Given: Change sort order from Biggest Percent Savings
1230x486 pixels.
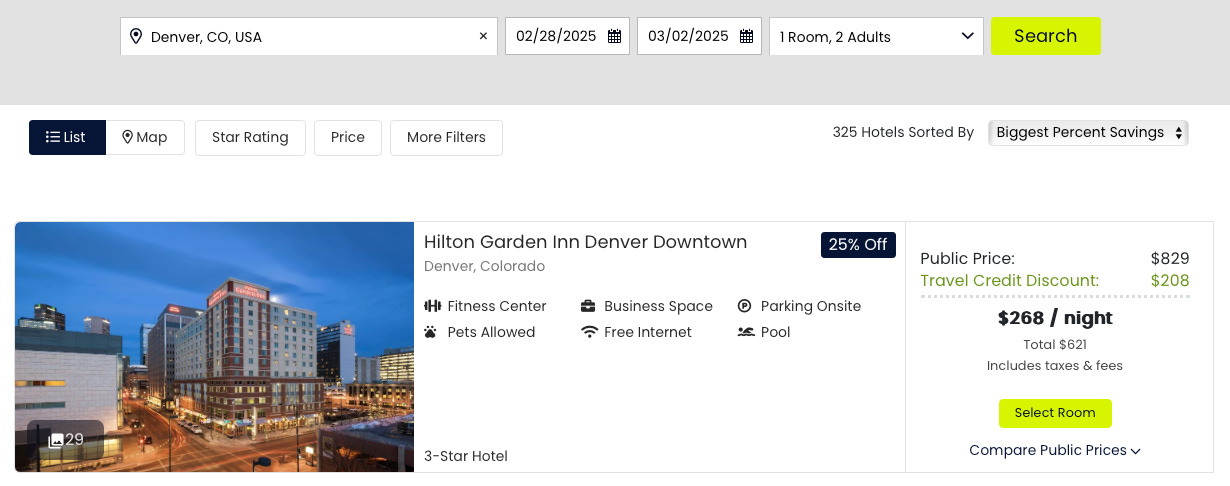Looking at the screenshot, I should (x=1088, y=133).
